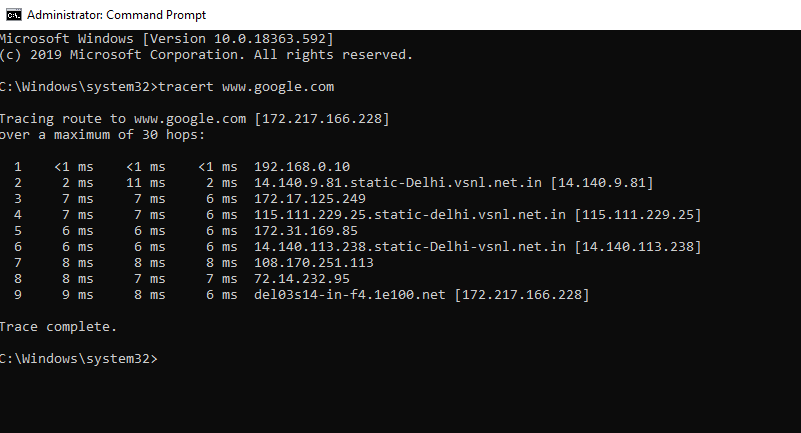Viewport: 801px width, 433px height.
Task: Click the 'over a maximum of 30 hops' line
Action: point(103,134)
